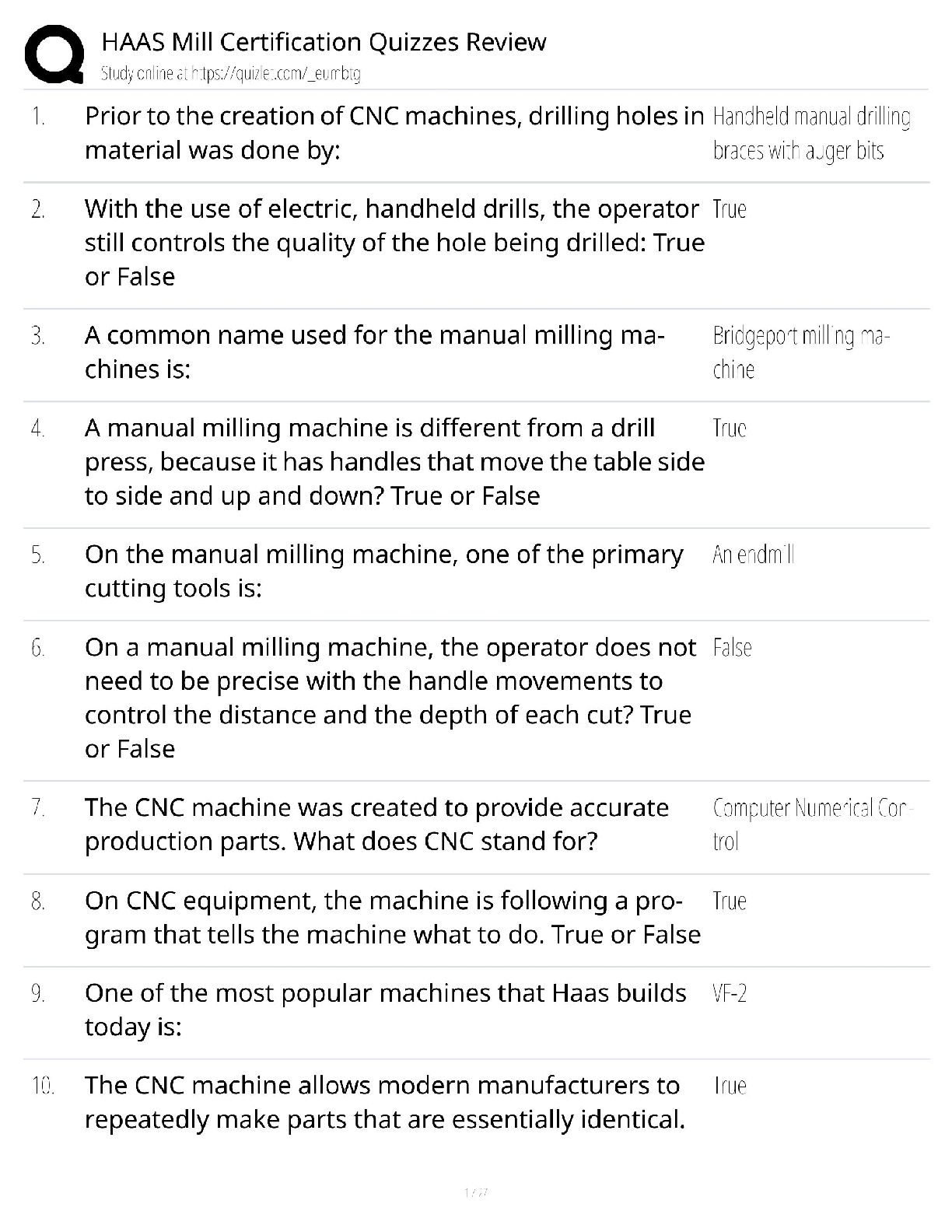Screen dimensions: 952x1232
Task: Click the Quizlet logo icon
Action: click(x=54, y=54)
